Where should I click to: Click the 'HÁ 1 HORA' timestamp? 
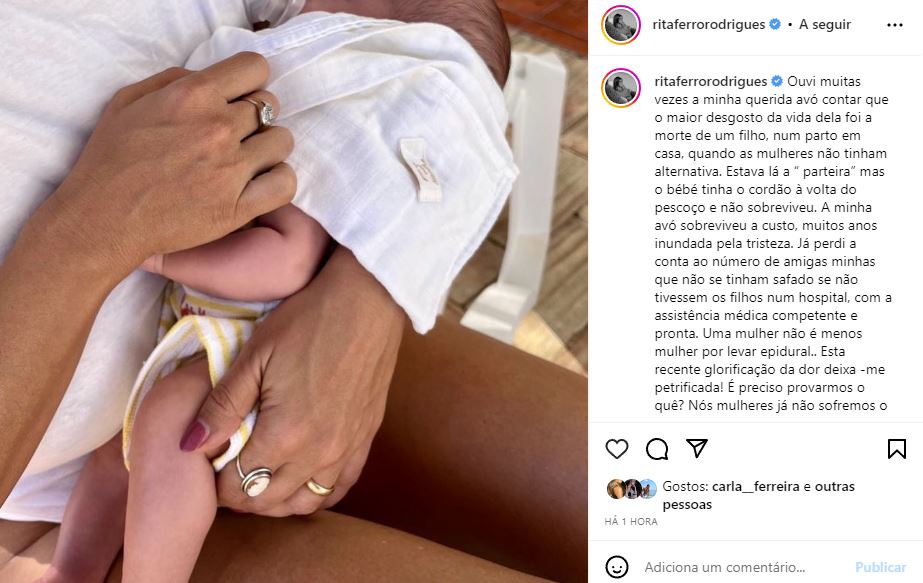631,521
